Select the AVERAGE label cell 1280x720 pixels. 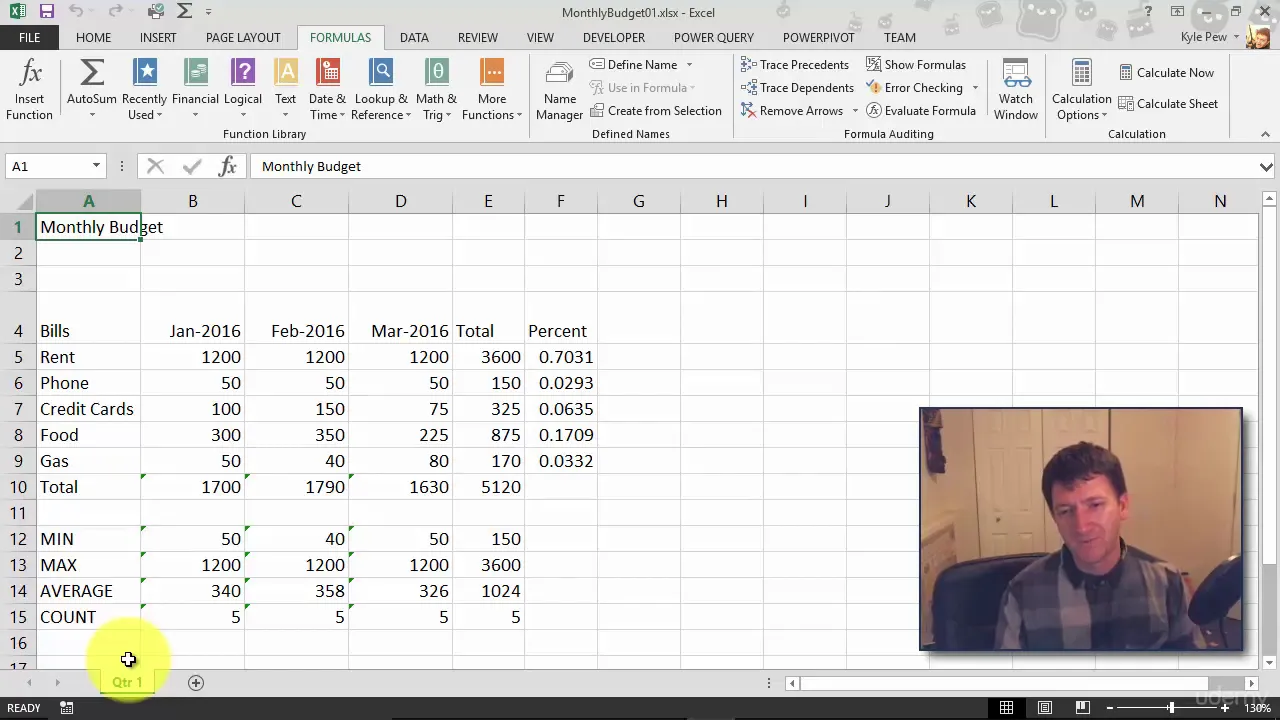(88, 591)
